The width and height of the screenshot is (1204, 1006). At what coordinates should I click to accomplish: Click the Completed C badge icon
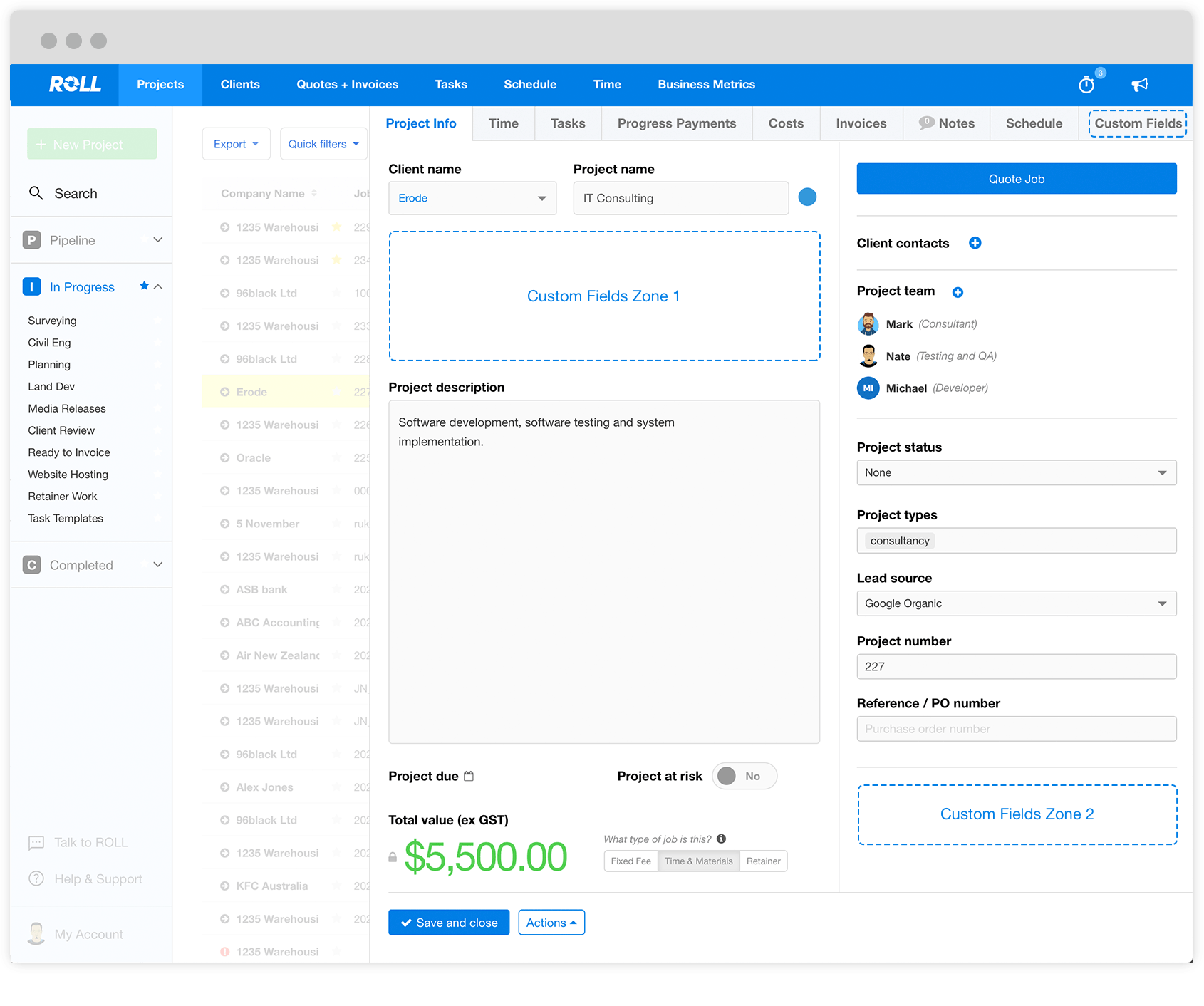[x=31, y=565]
